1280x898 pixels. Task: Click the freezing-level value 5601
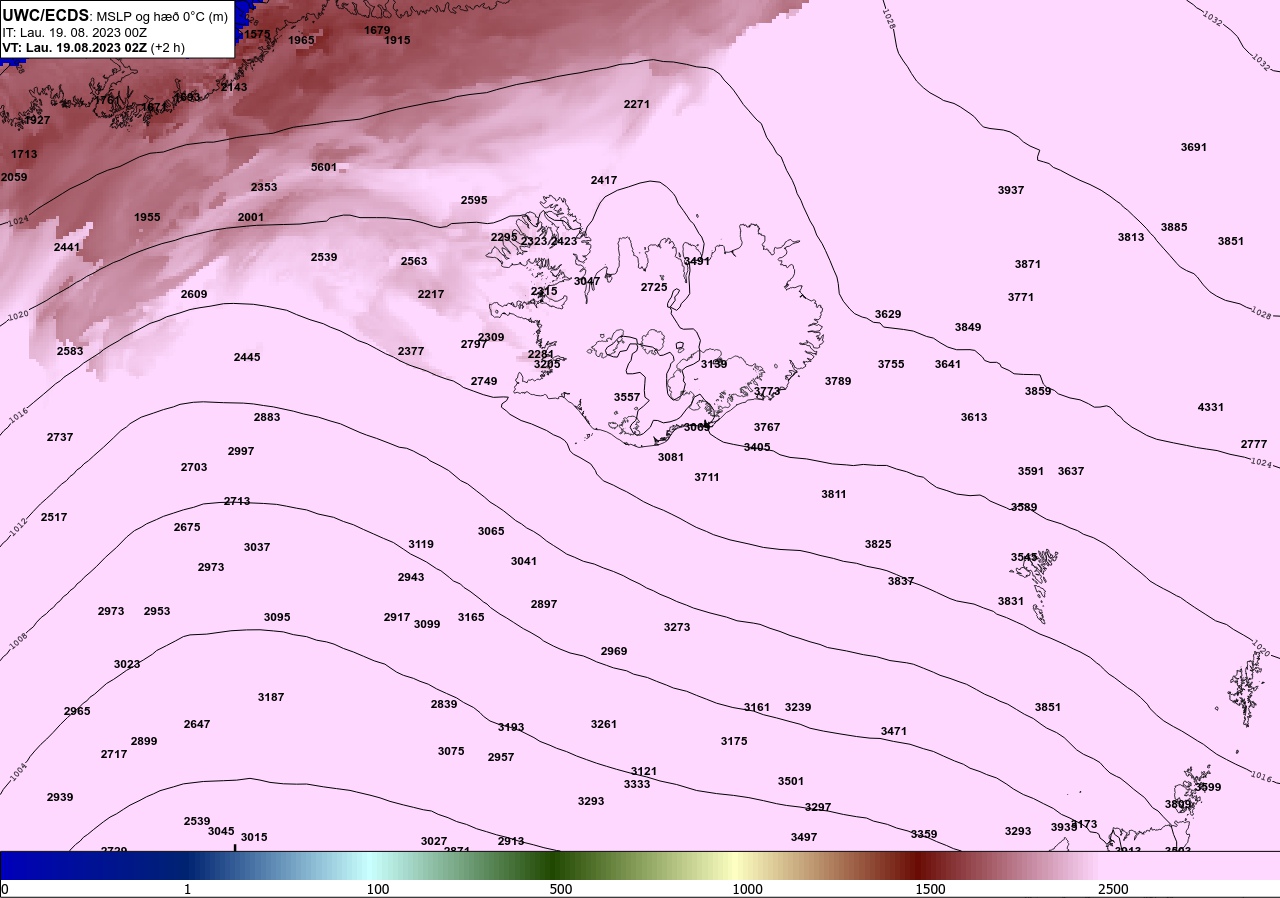(324, 167)
